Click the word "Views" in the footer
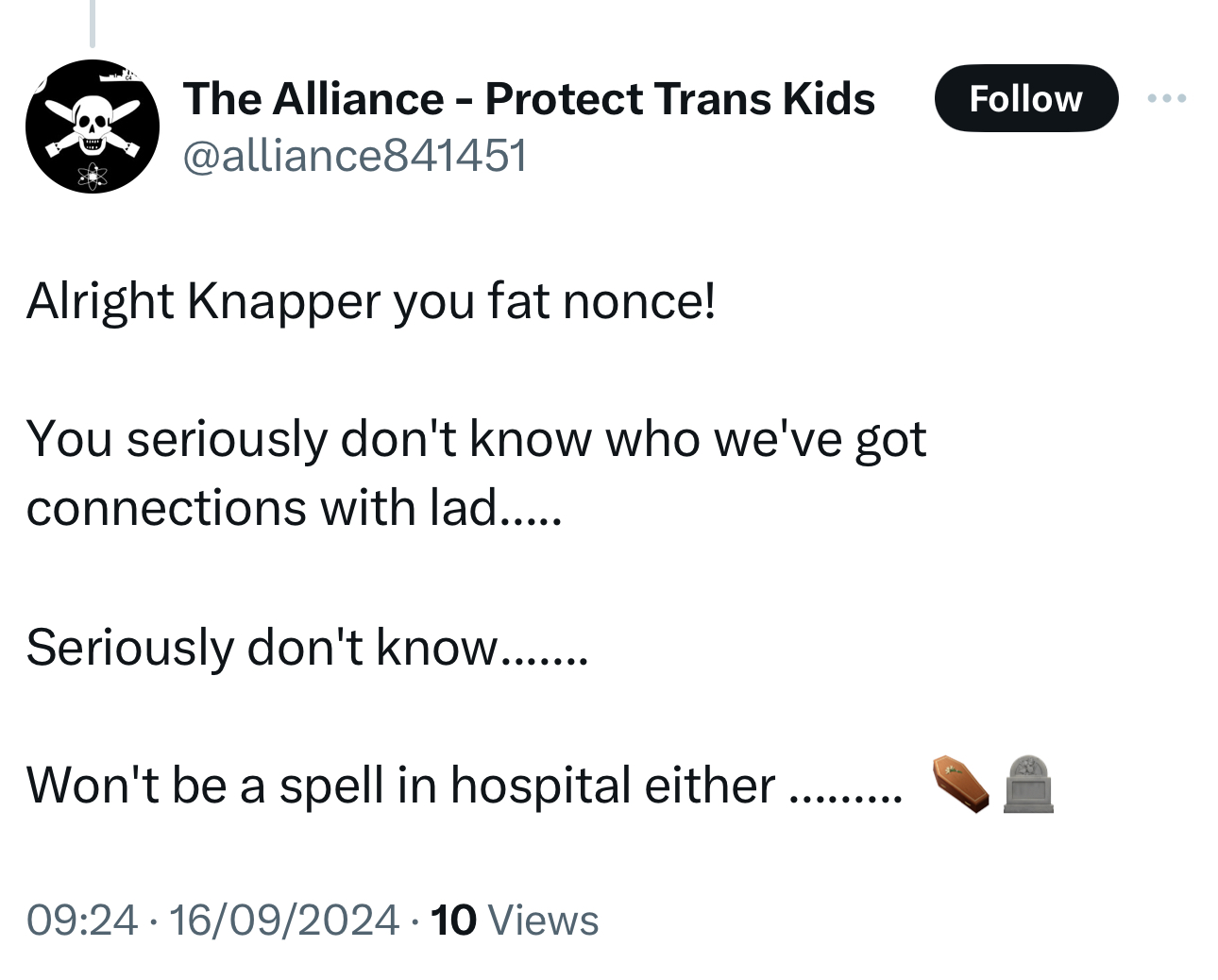Viewport: 1218px width, 980px height. pyautogui.click(x=545, y=920)
